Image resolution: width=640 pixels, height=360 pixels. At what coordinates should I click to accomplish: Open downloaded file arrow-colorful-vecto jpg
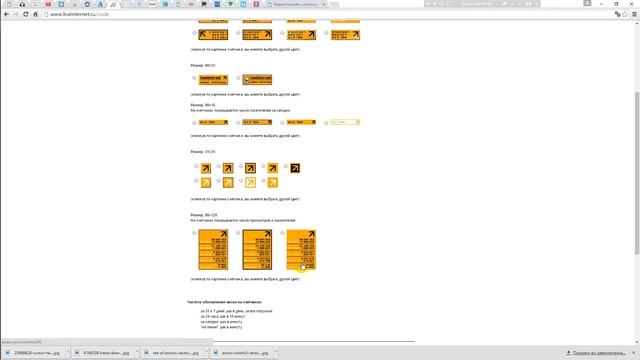(242, 353)
